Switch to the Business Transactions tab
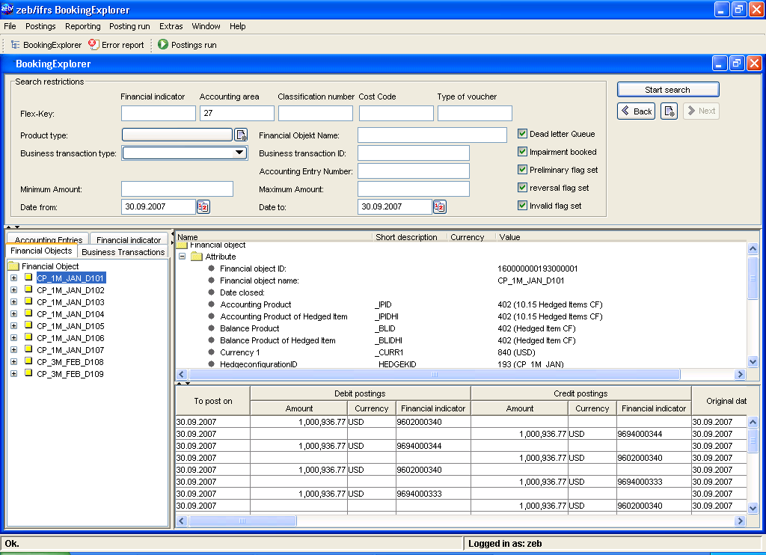Viewport: 781px width, 555px height. click(x=123, y=252)
